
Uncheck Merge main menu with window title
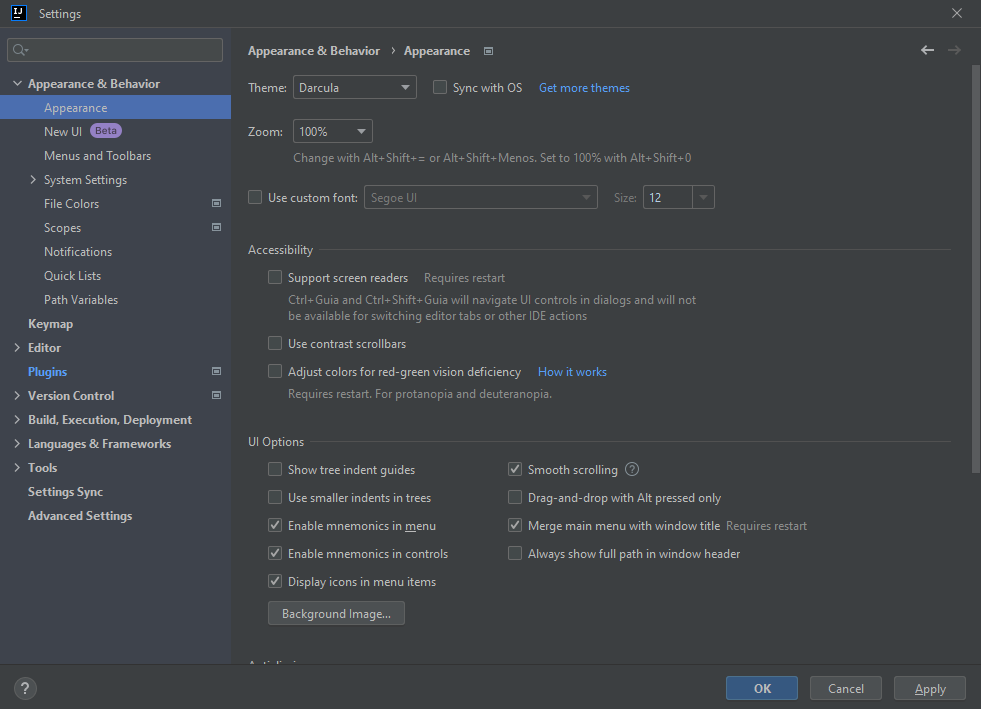tap(515, 526)
